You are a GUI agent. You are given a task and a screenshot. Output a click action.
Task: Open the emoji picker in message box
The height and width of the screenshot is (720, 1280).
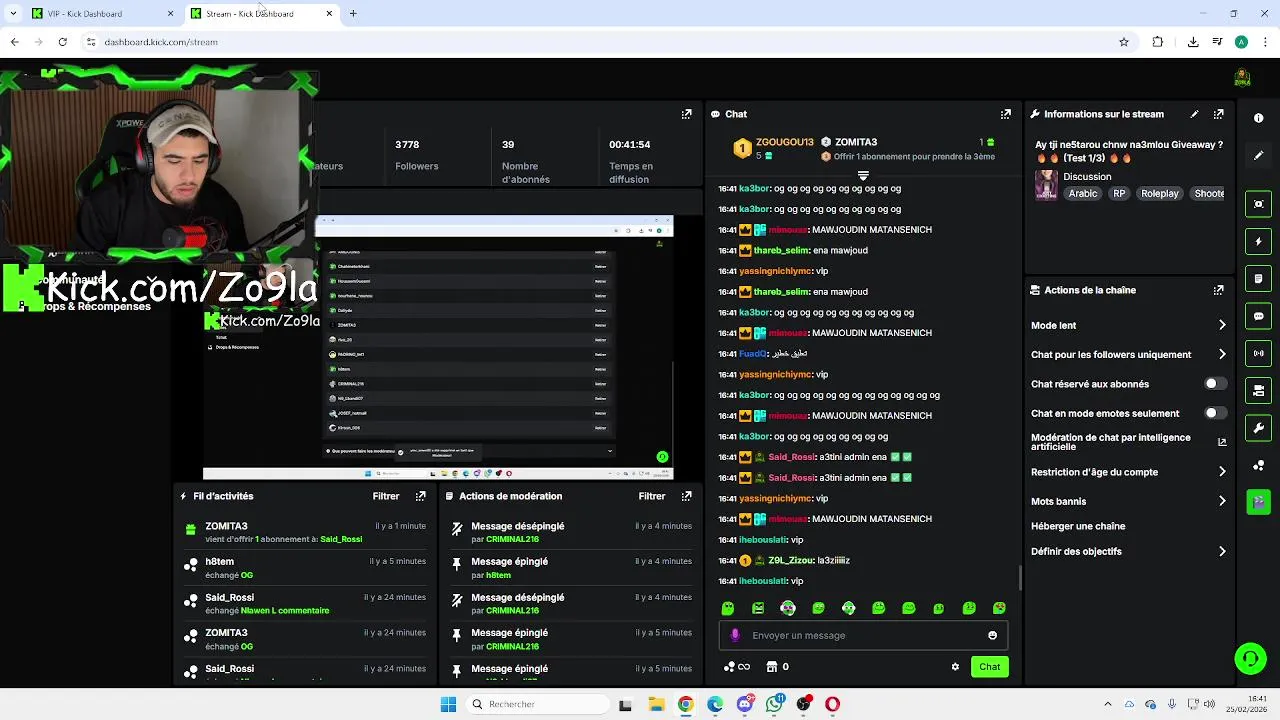(992, 635)
